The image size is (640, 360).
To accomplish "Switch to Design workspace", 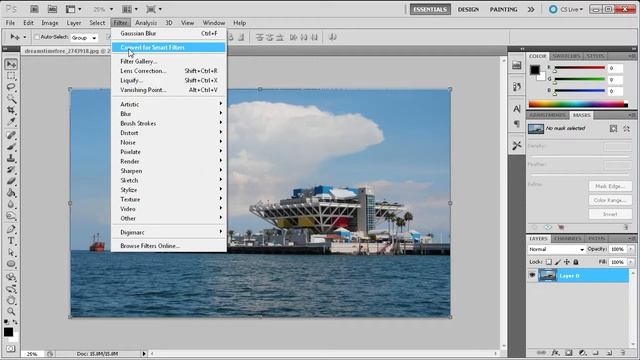I will (468, 9).
